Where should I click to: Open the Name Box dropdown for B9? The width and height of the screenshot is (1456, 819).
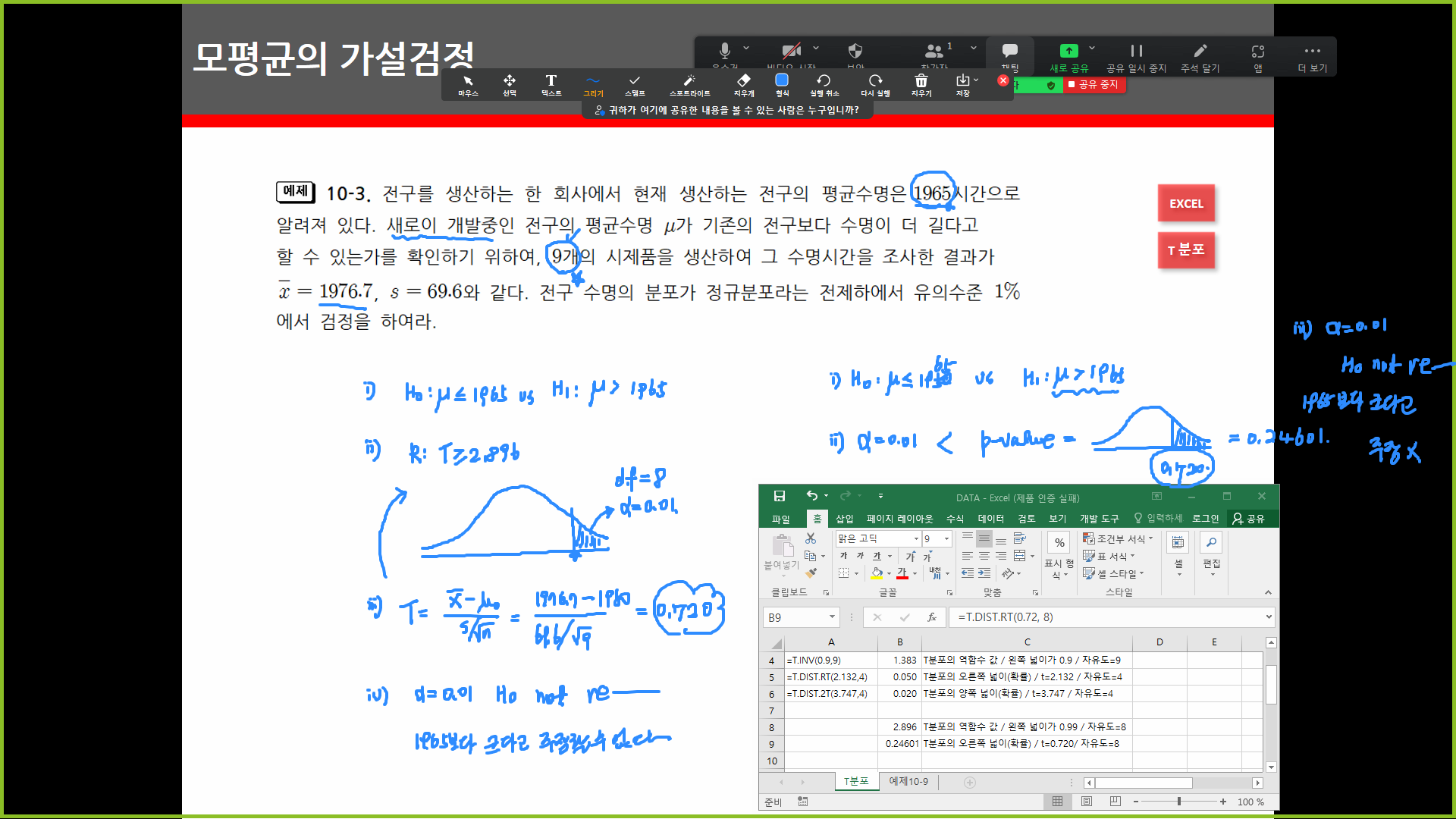832,617
